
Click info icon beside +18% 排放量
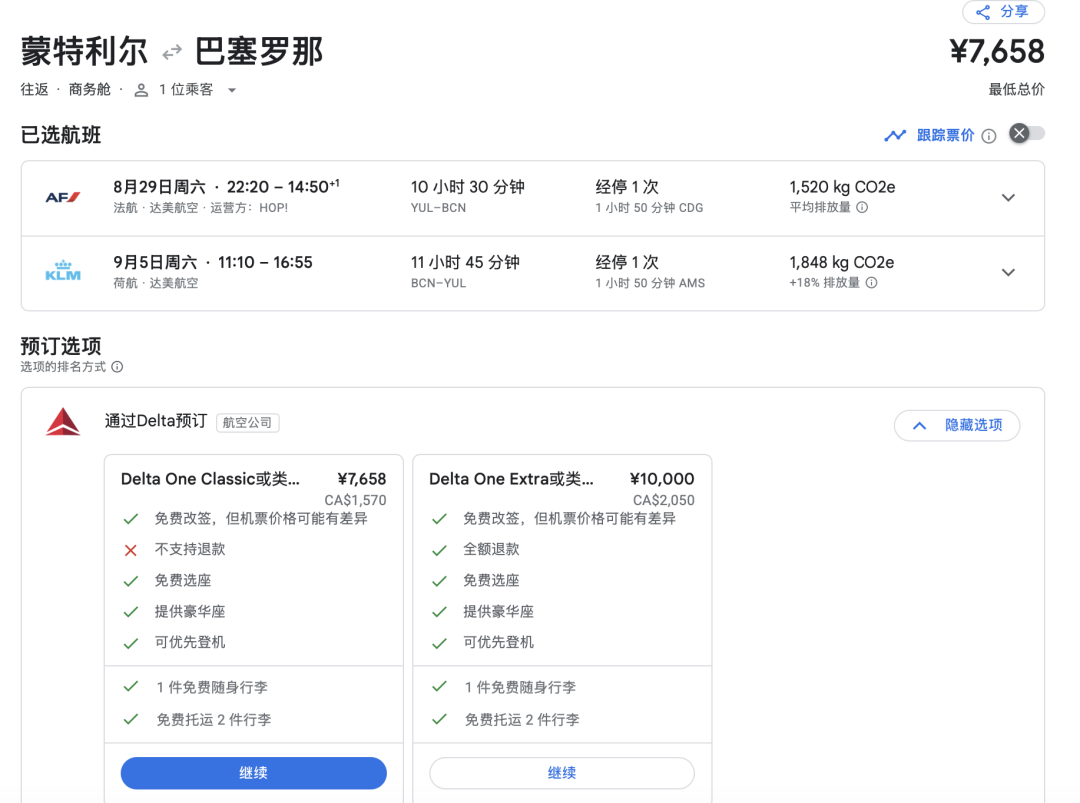tap(871, 283)
